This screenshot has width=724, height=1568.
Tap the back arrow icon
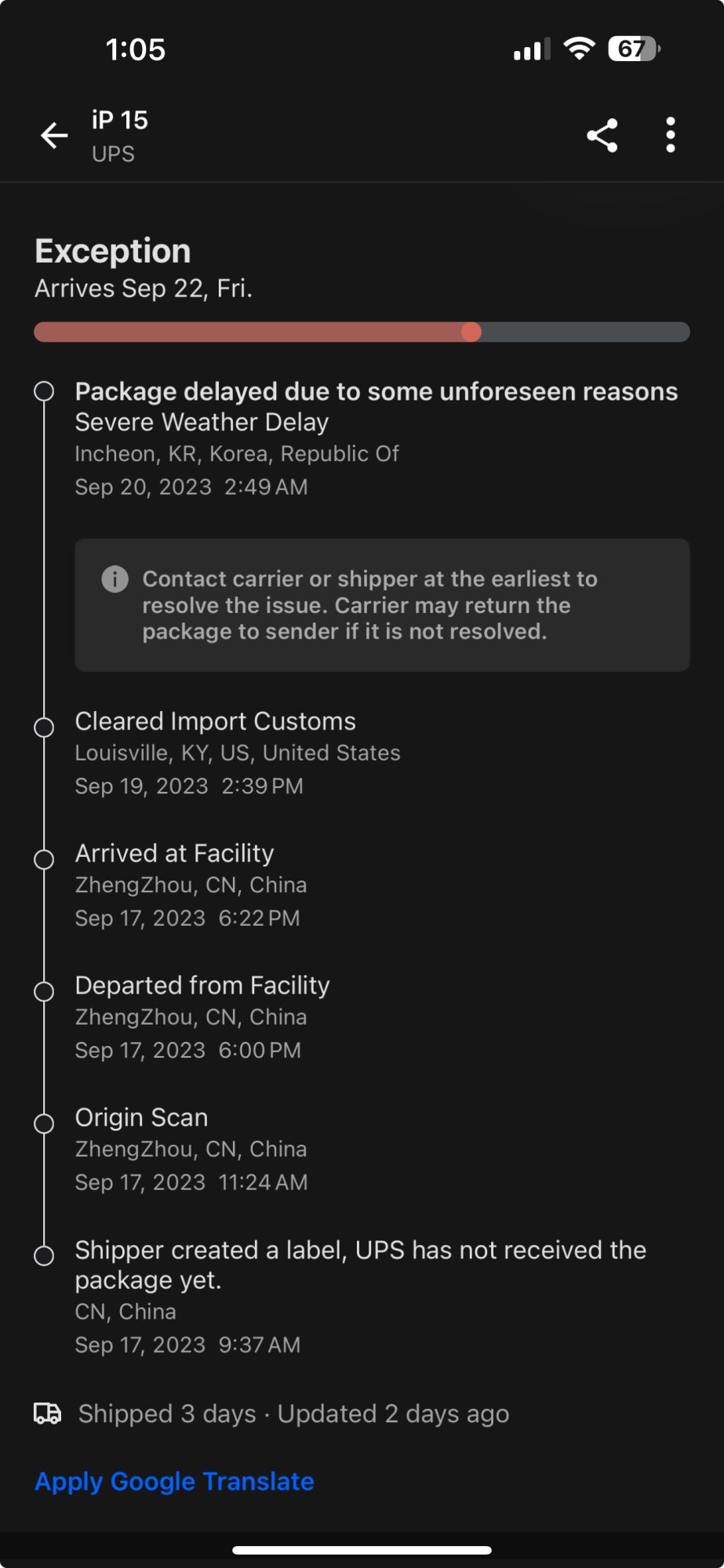[x=54, y=136]
